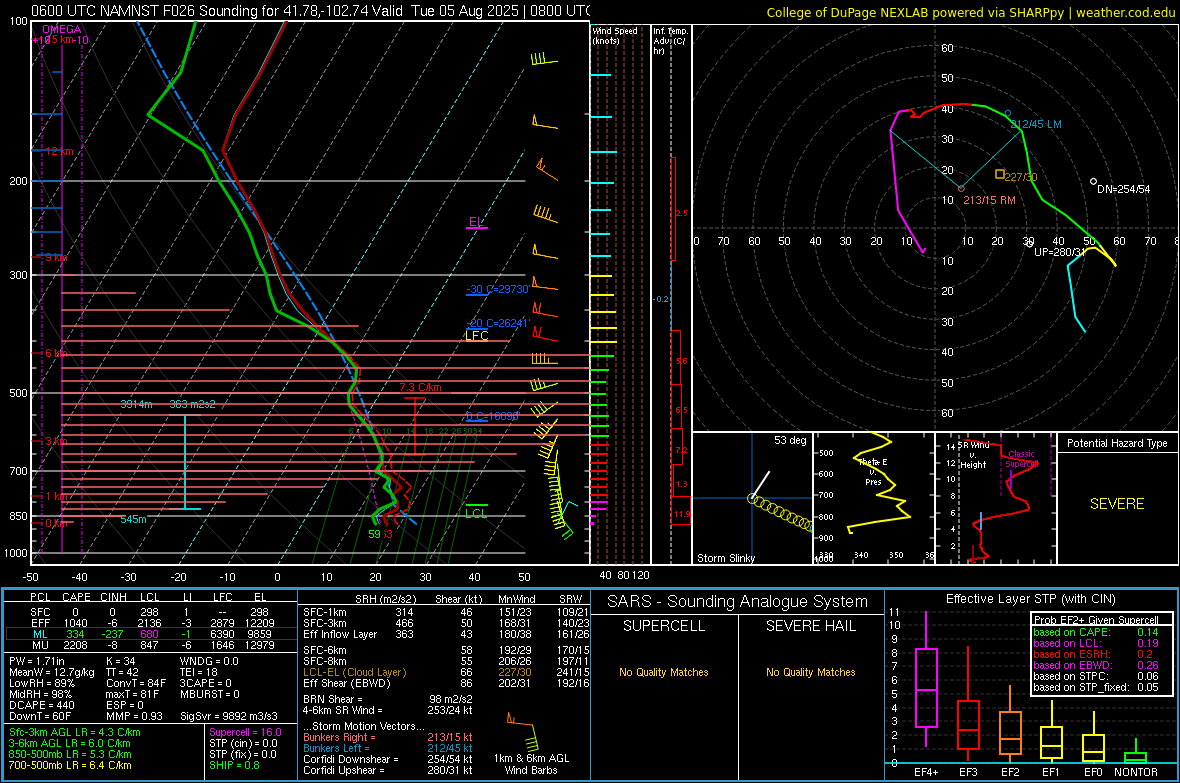Click the -30 C=29730' height label

[497, 289]
